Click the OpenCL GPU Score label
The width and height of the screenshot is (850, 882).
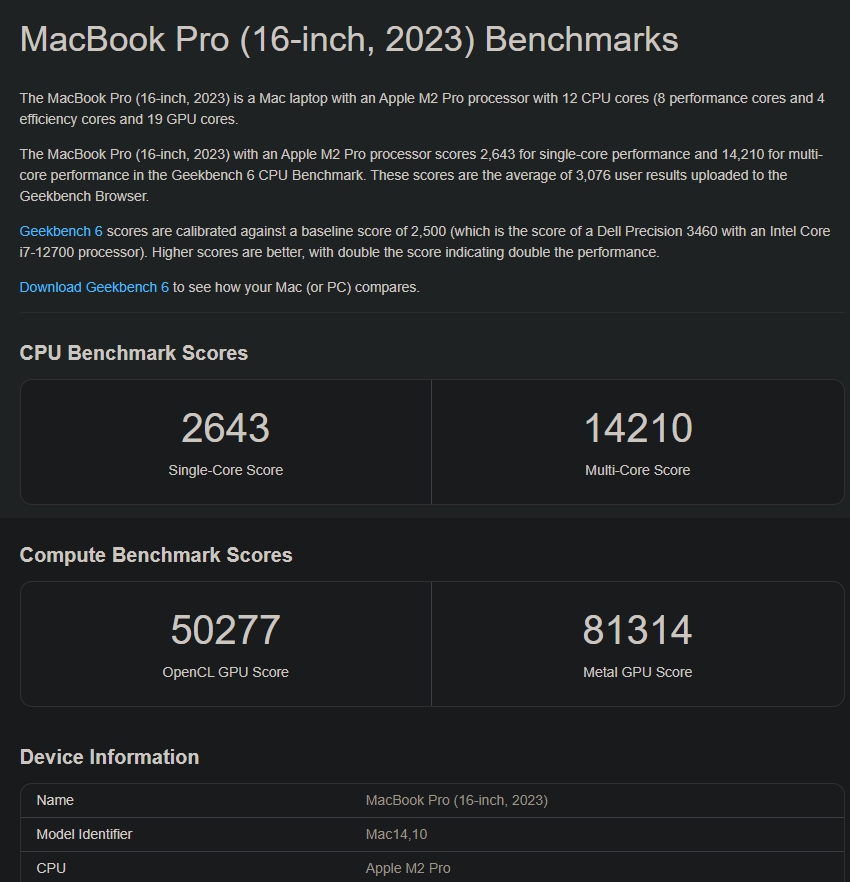(x=225, y=672)
